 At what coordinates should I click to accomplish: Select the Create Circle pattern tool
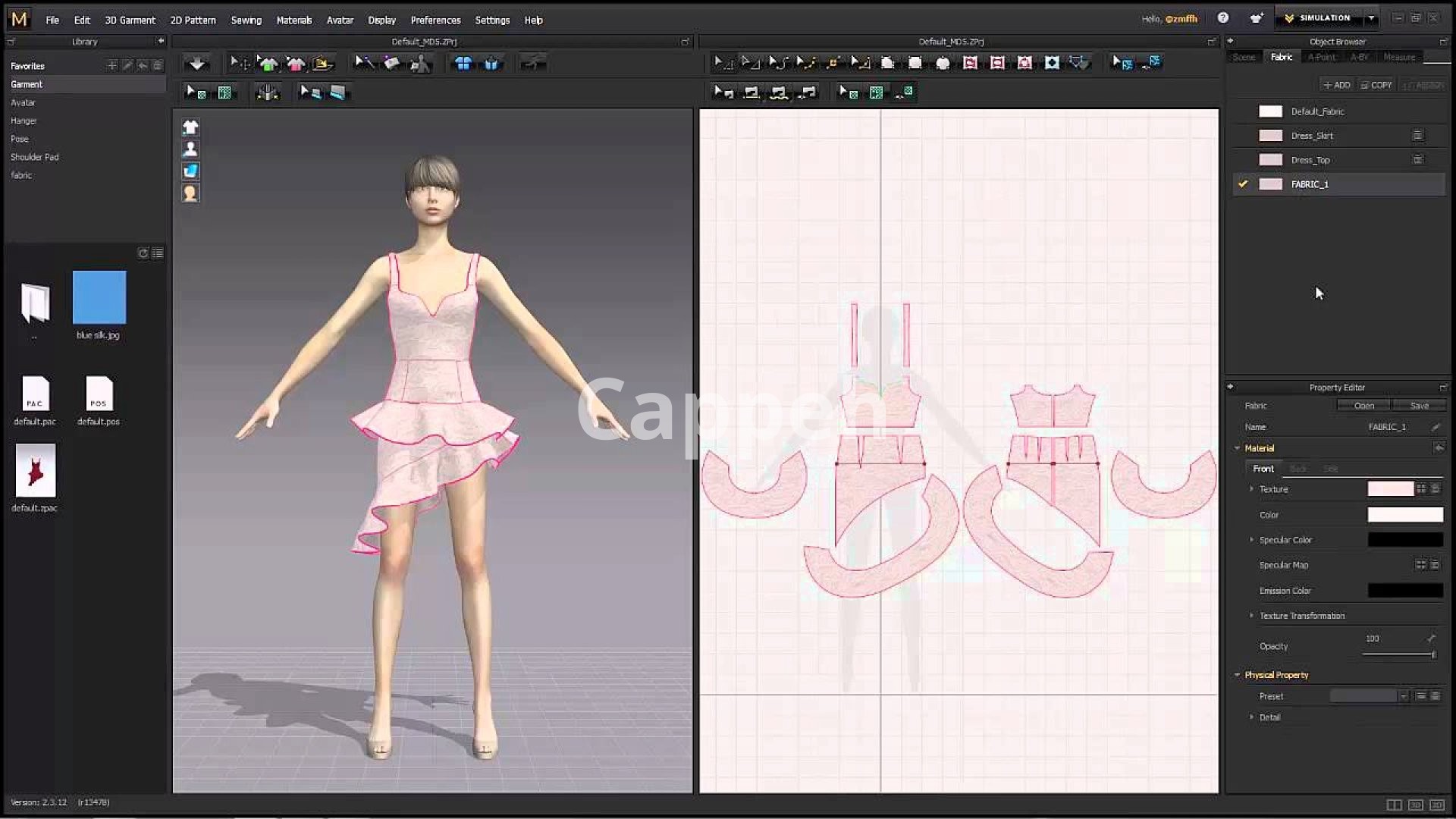tap(943, 63)
